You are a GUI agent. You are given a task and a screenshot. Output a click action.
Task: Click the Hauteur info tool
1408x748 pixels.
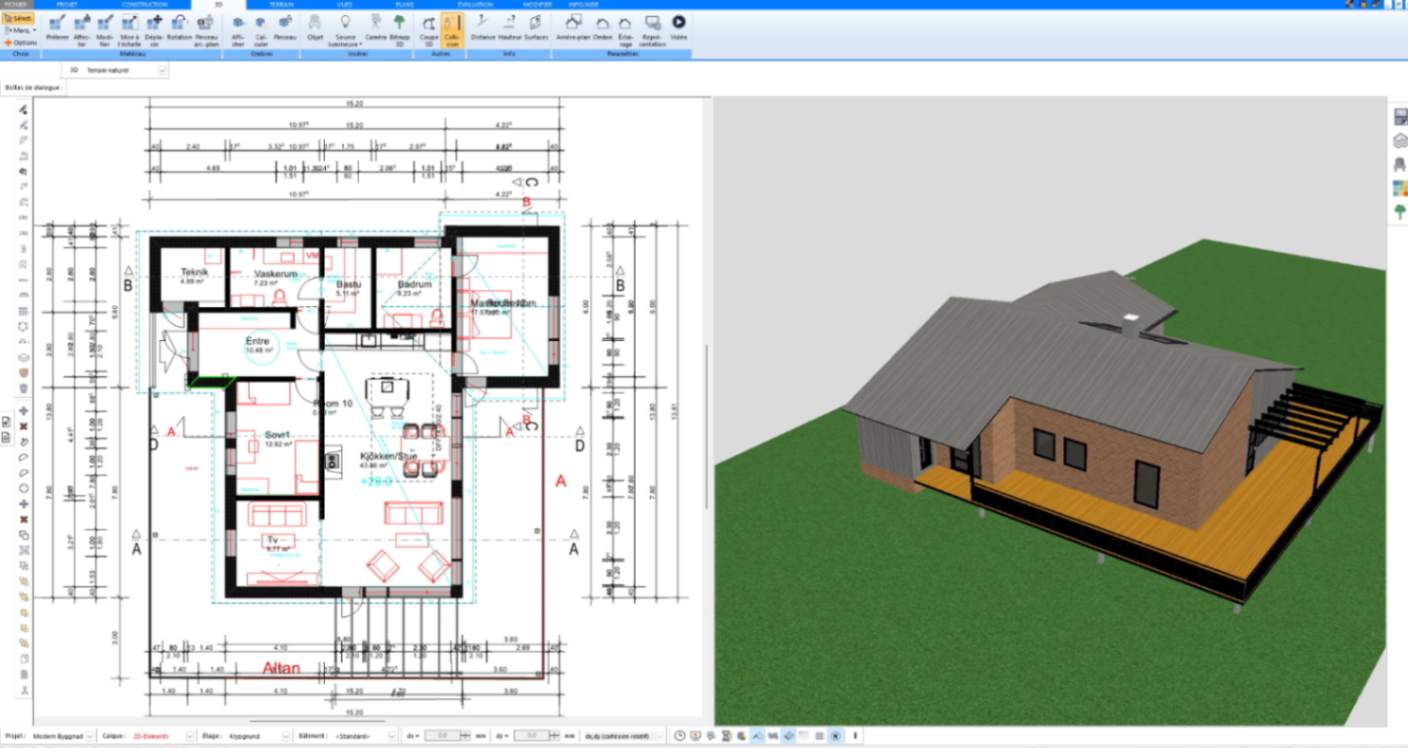pos(510,27)
